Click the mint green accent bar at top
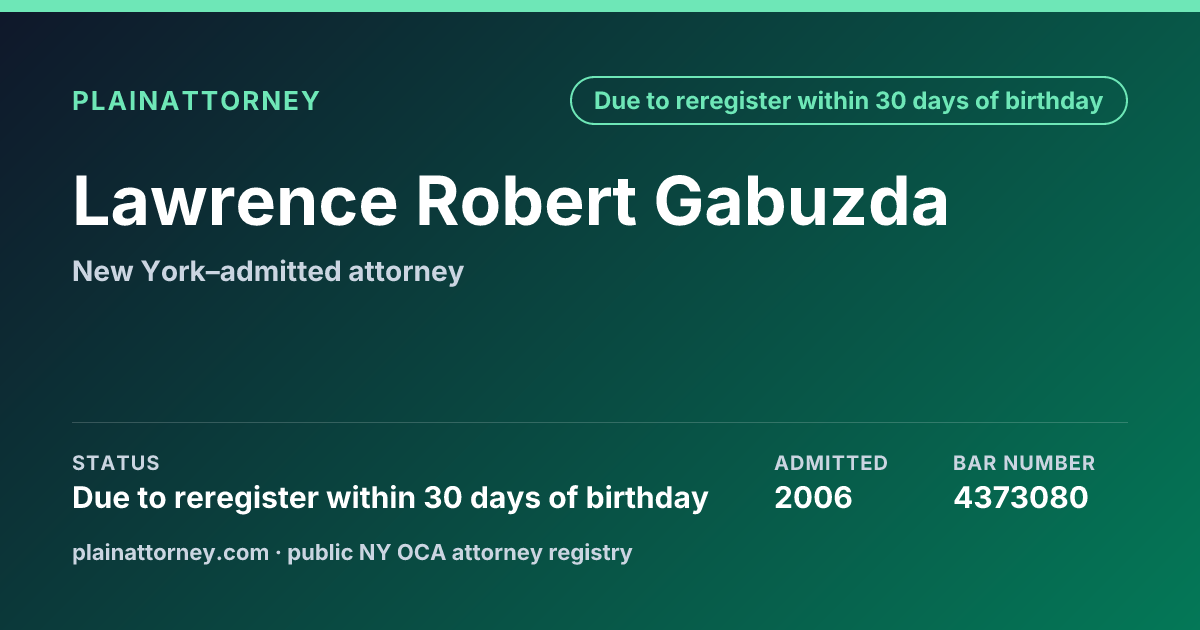1200x630 pixels. tap(600, 6)
